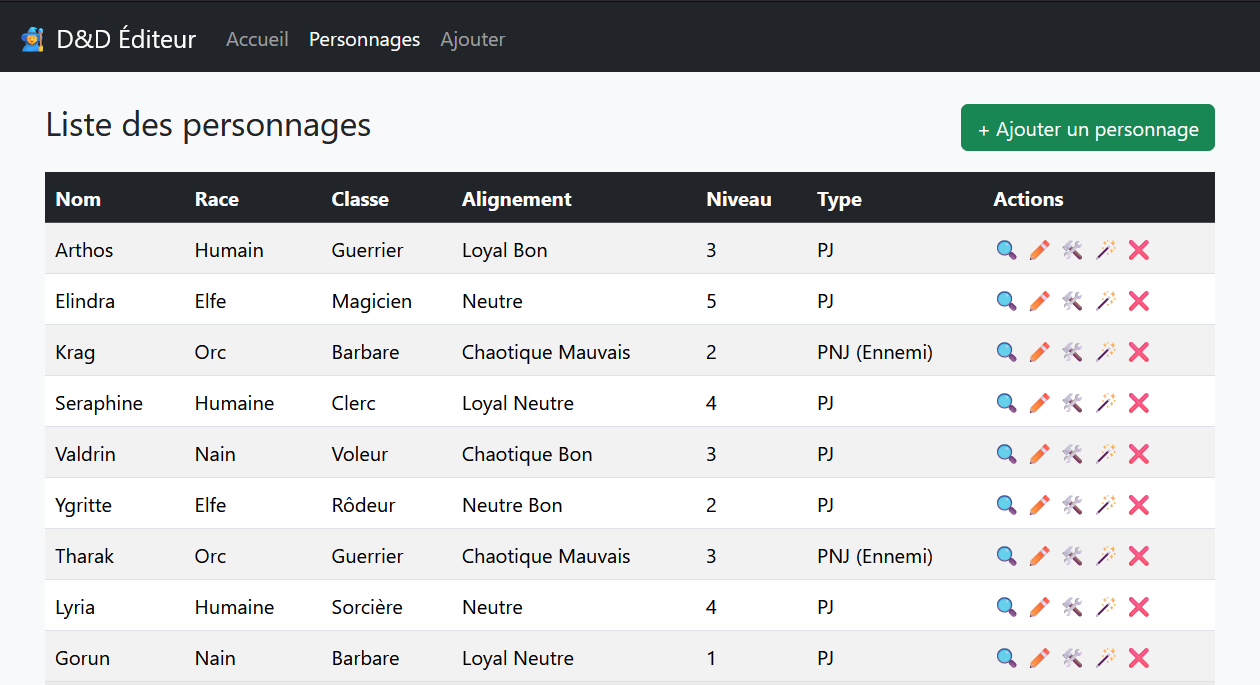
Task: Click the magic wand icon for Seraphine
Action: pos(1105,403)
